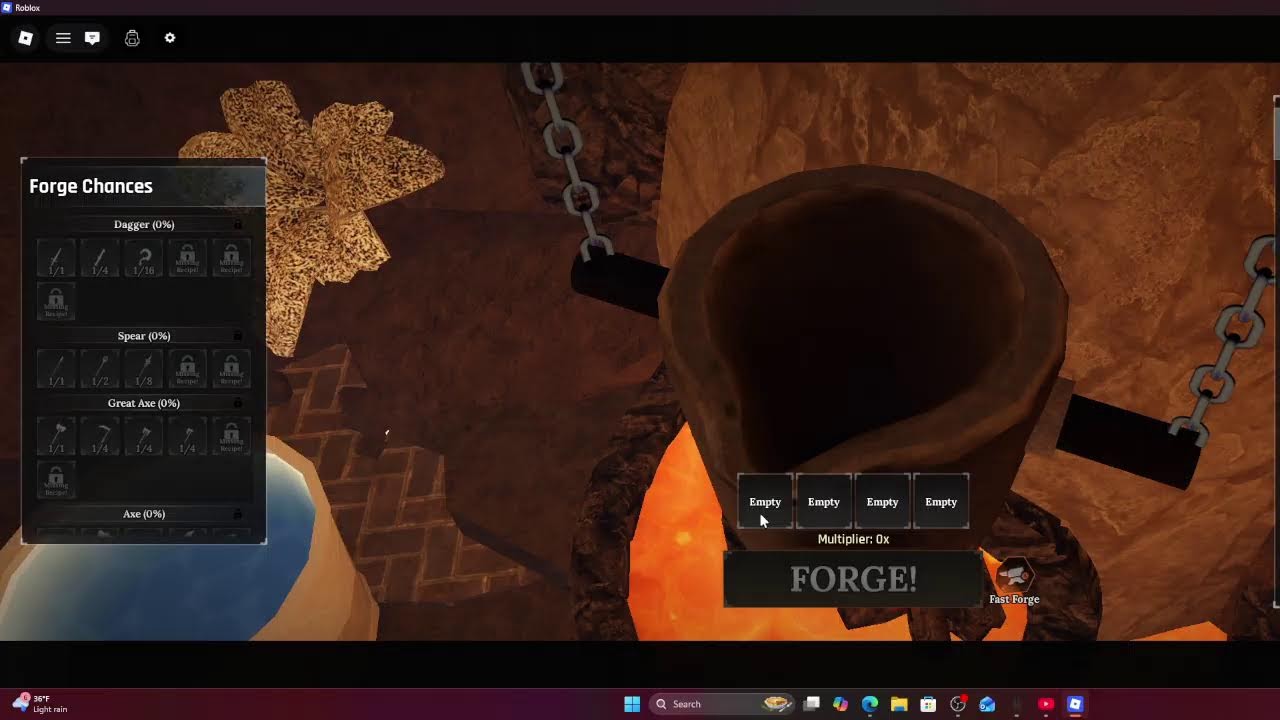Switch to Roblox taskbar icon

(1075, 704)
